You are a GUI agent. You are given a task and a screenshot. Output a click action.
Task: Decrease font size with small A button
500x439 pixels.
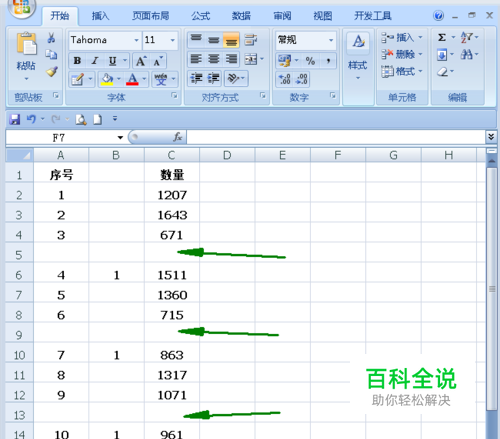click(158, 61)
